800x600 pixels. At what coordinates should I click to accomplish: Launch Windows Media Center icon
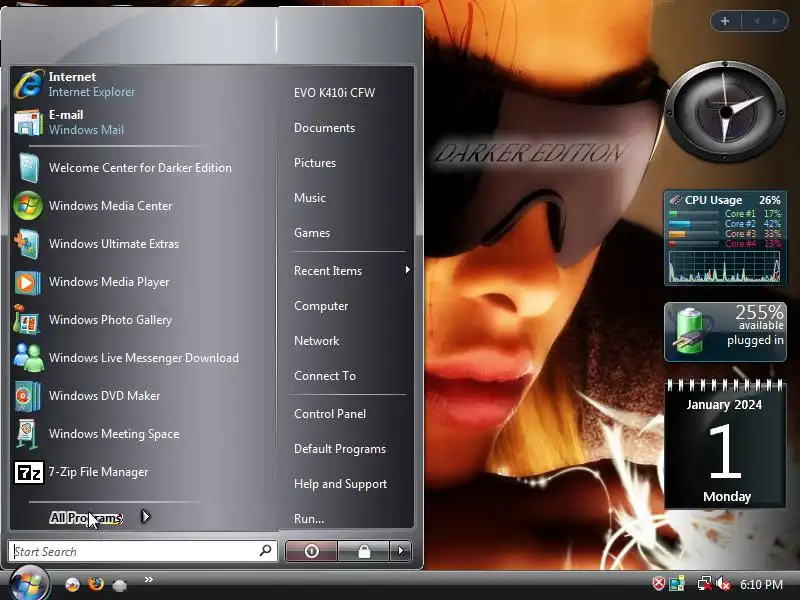click(x=28, y=206)
